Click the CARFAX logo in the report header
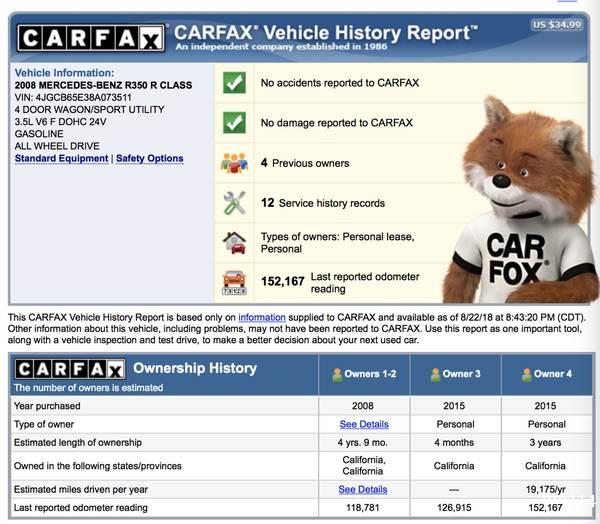 (91, 38)
